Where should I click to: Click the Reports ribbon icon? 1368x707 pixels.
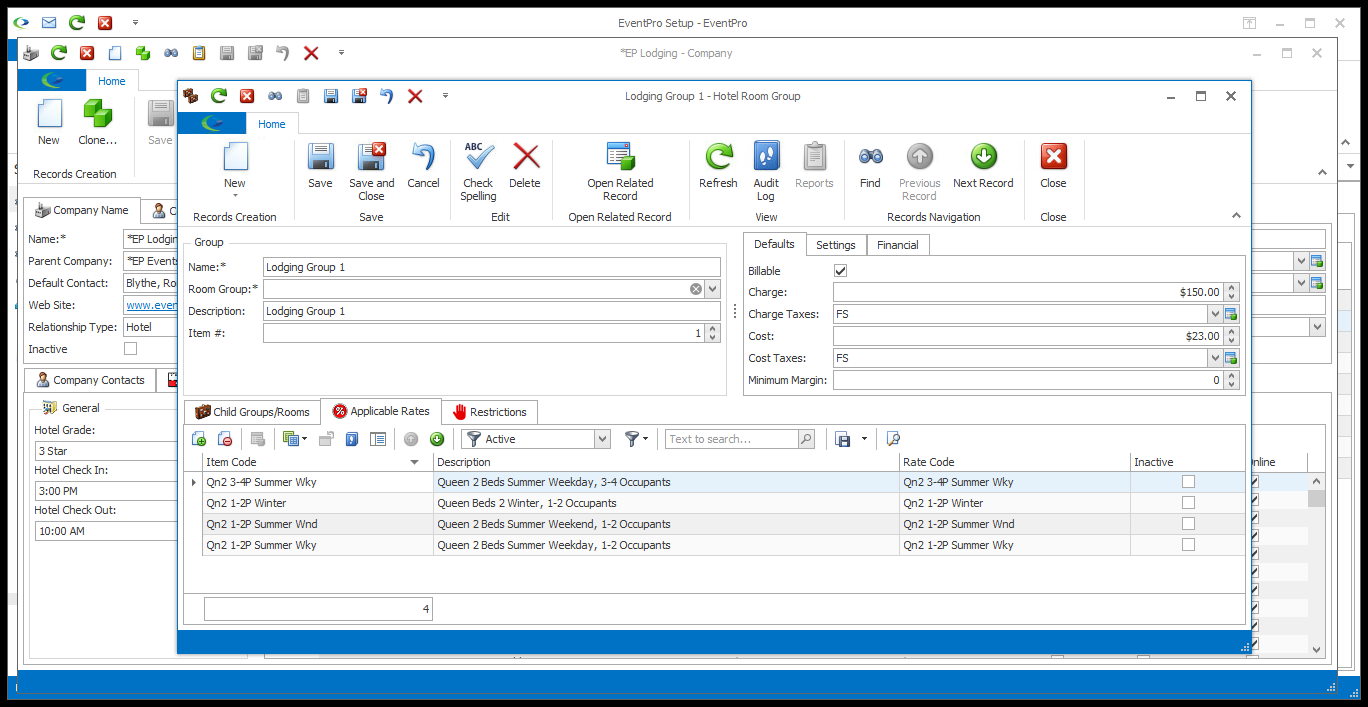(x=814, y=166)
